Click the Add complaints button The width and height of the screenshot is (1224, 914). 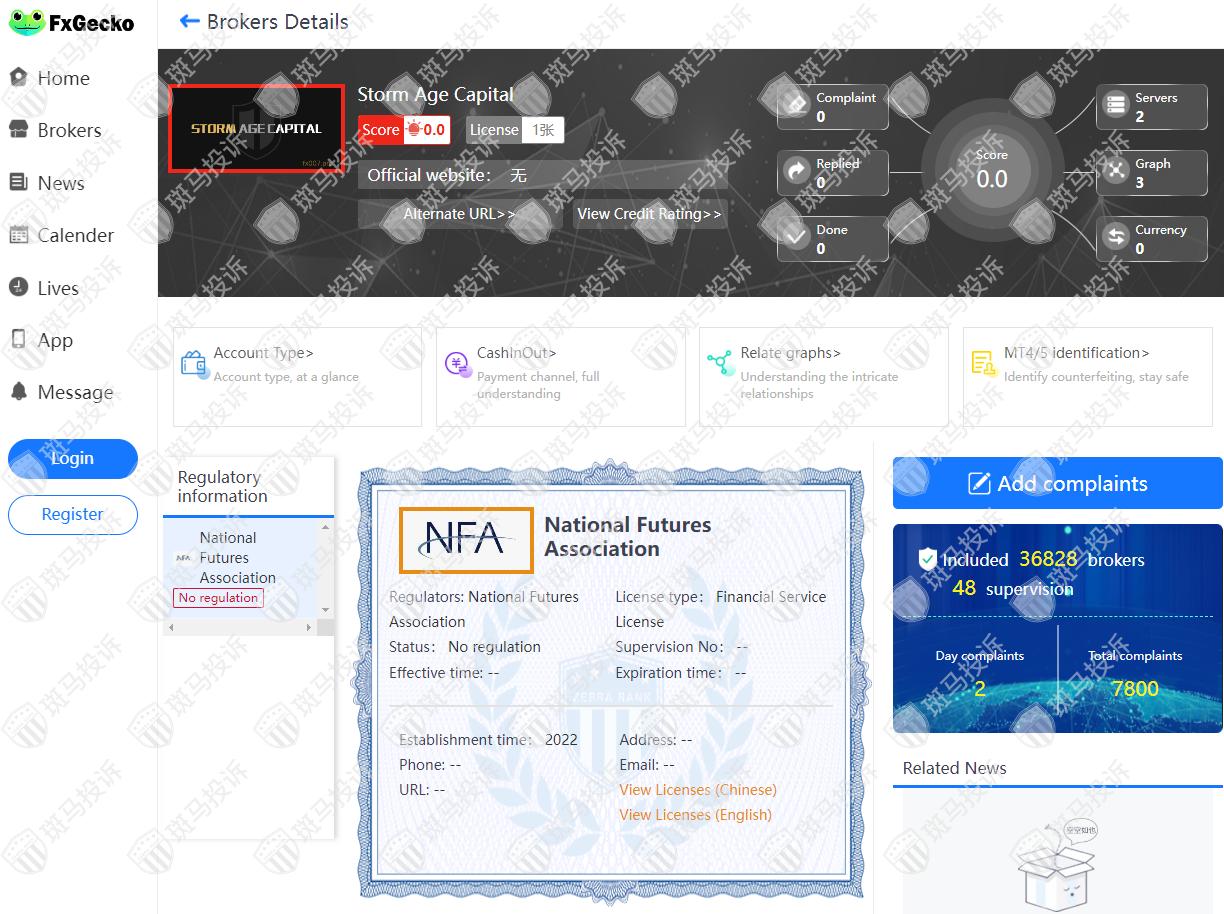[x=1057, y=484]
